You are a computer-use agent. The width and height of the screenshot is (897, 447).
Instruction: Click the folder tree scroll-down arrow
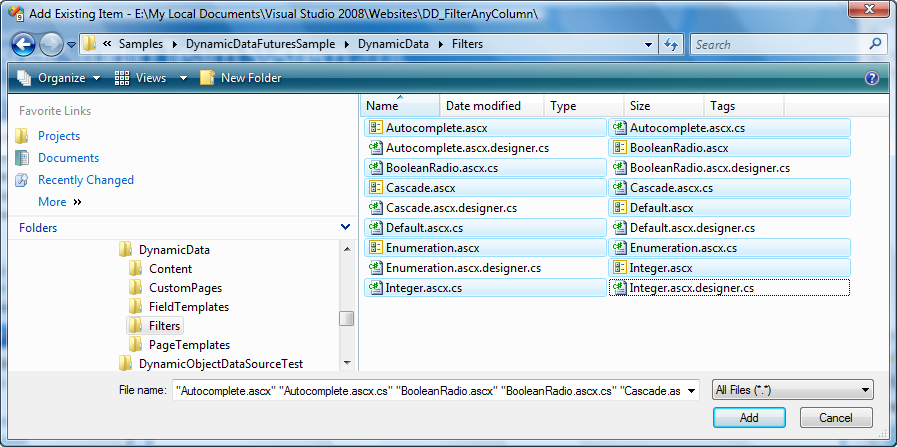click(x=346, y=363)
